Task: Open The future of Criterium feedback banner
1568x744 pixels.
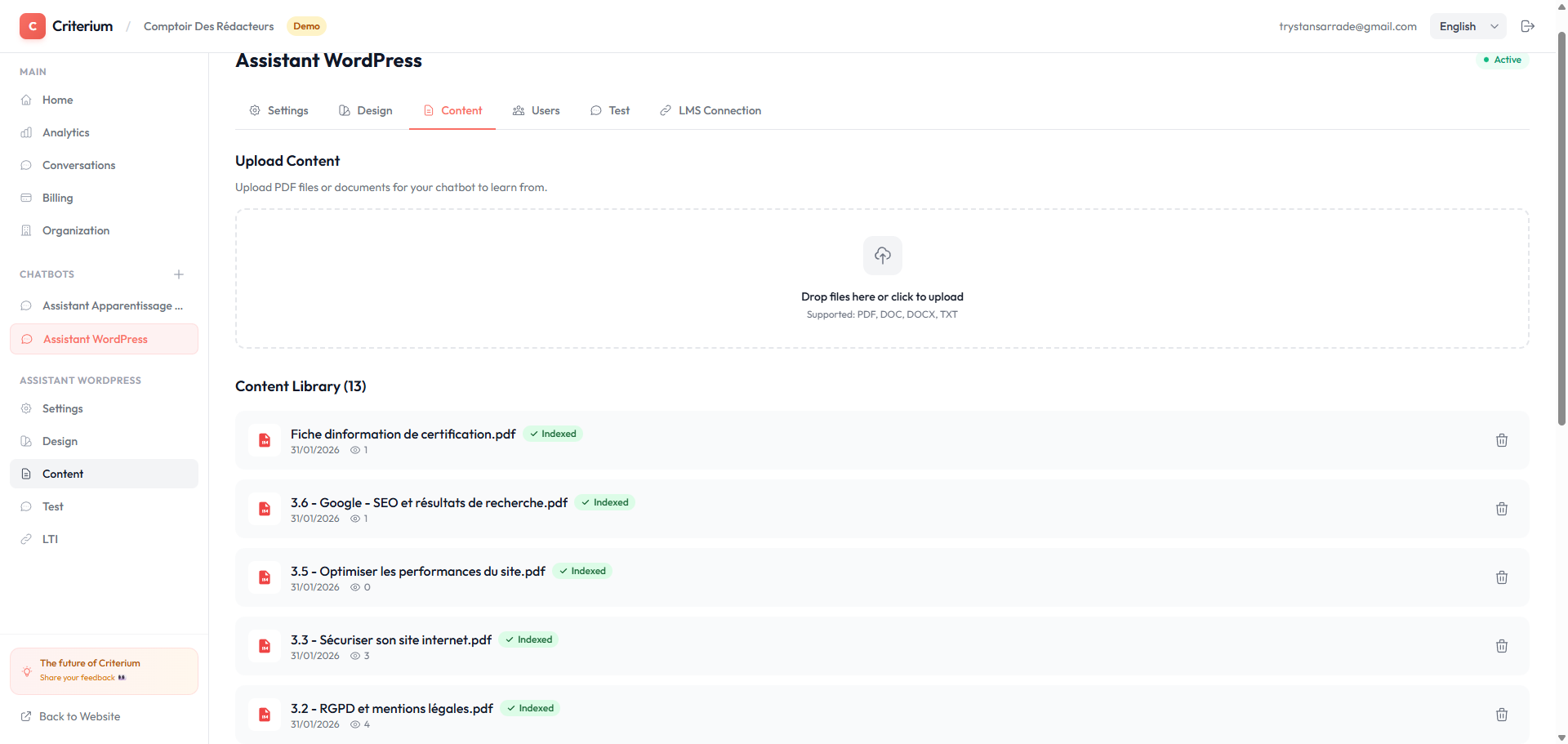Action: pyautogui.click(x=104, y=670)
